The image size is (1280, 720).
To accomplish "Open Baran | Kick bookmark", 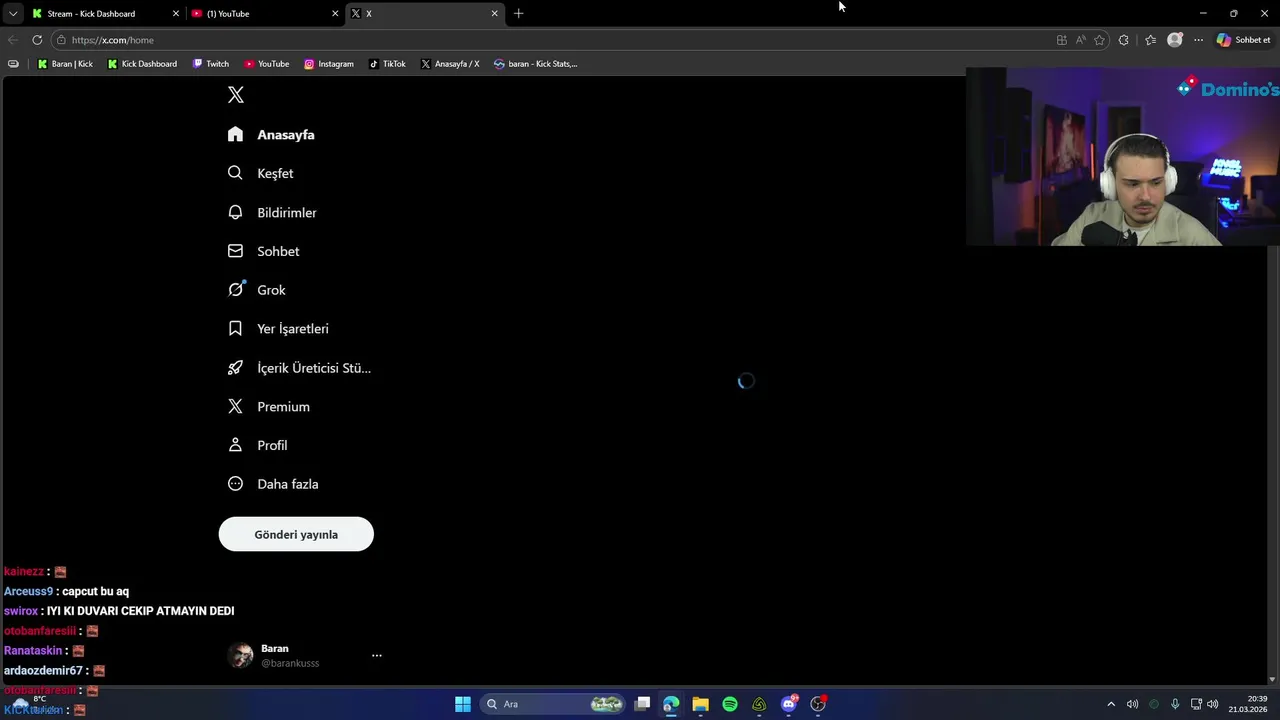I will 65,64.
